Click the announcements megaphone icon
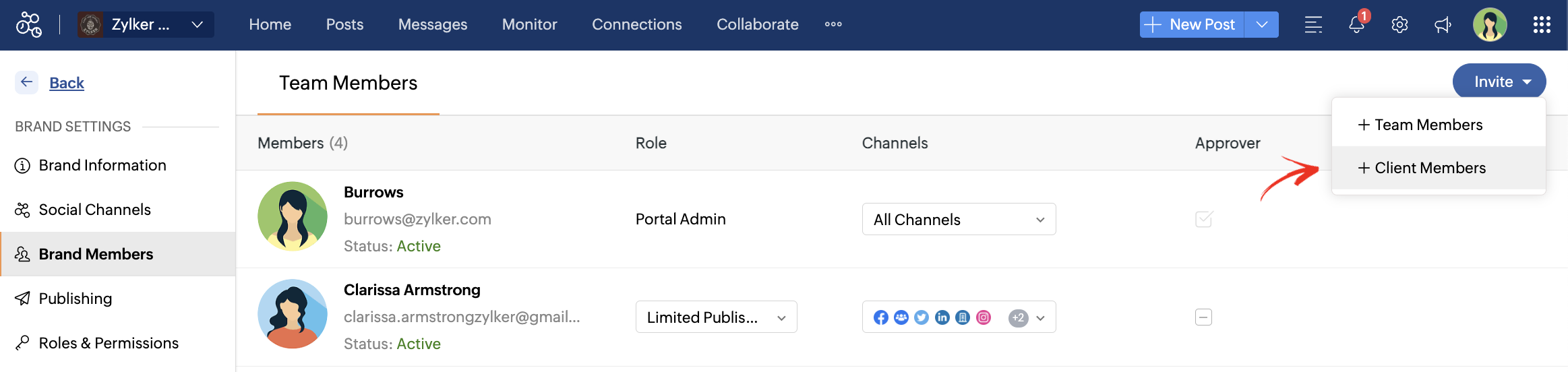This screenshot has width=1568, height=372. [x=1443, y=25]
